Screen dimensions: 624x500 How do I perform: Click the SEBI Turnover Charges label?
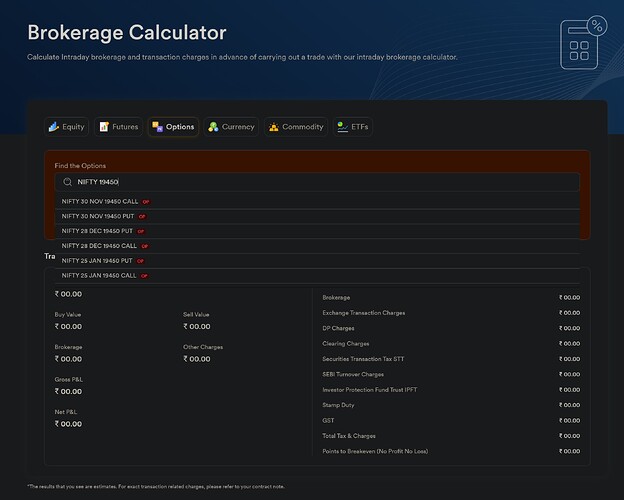pos(353,375)
